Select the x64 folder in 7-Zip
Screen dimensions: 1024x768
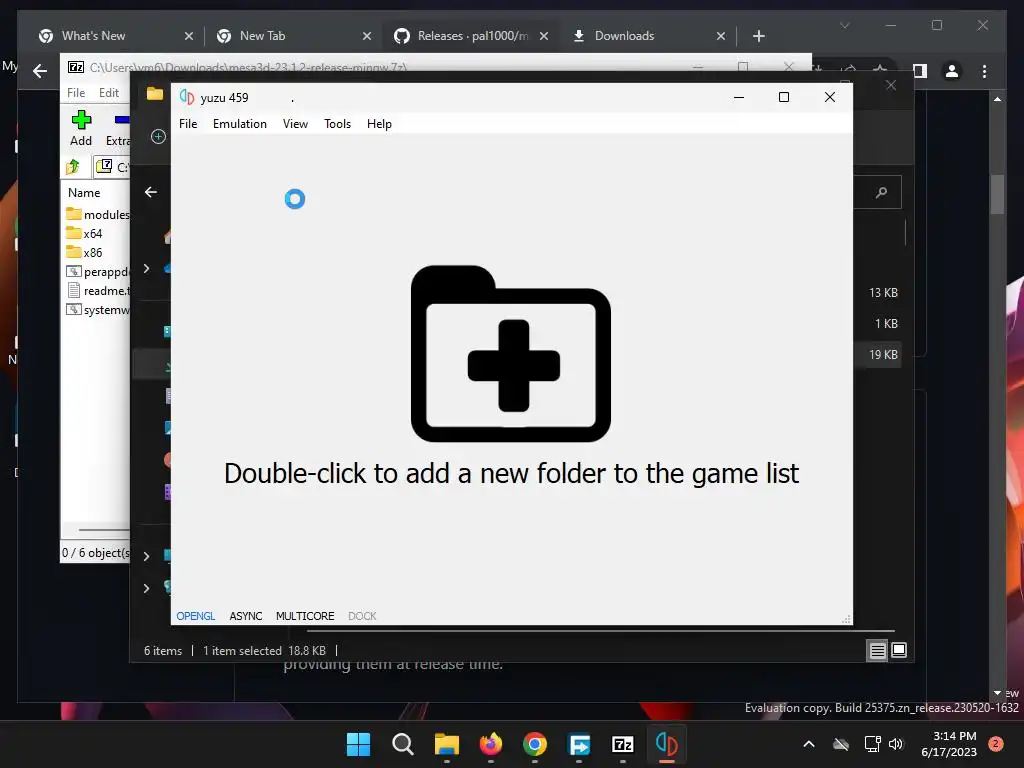tap(84, 233)
